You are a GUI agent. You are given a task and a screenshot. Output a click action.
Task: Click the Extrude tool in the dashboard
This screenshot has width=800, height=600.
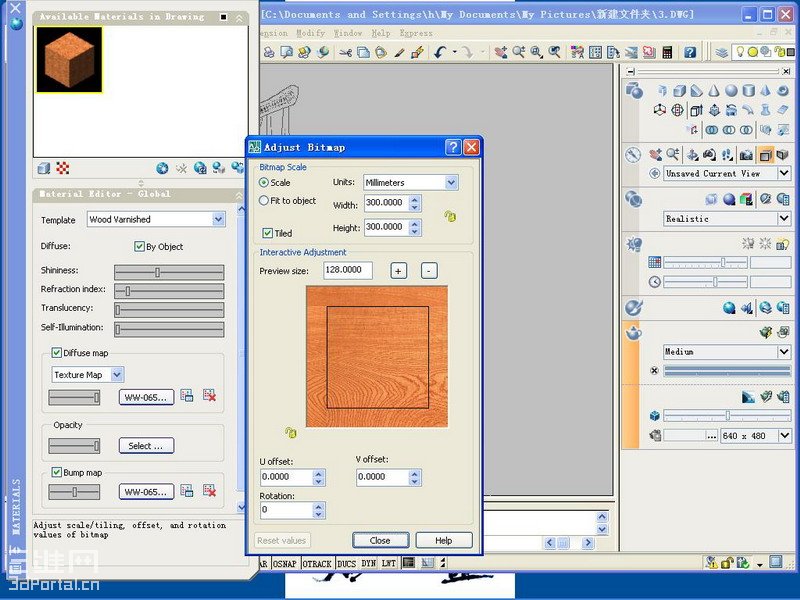(x=696, y=110)
